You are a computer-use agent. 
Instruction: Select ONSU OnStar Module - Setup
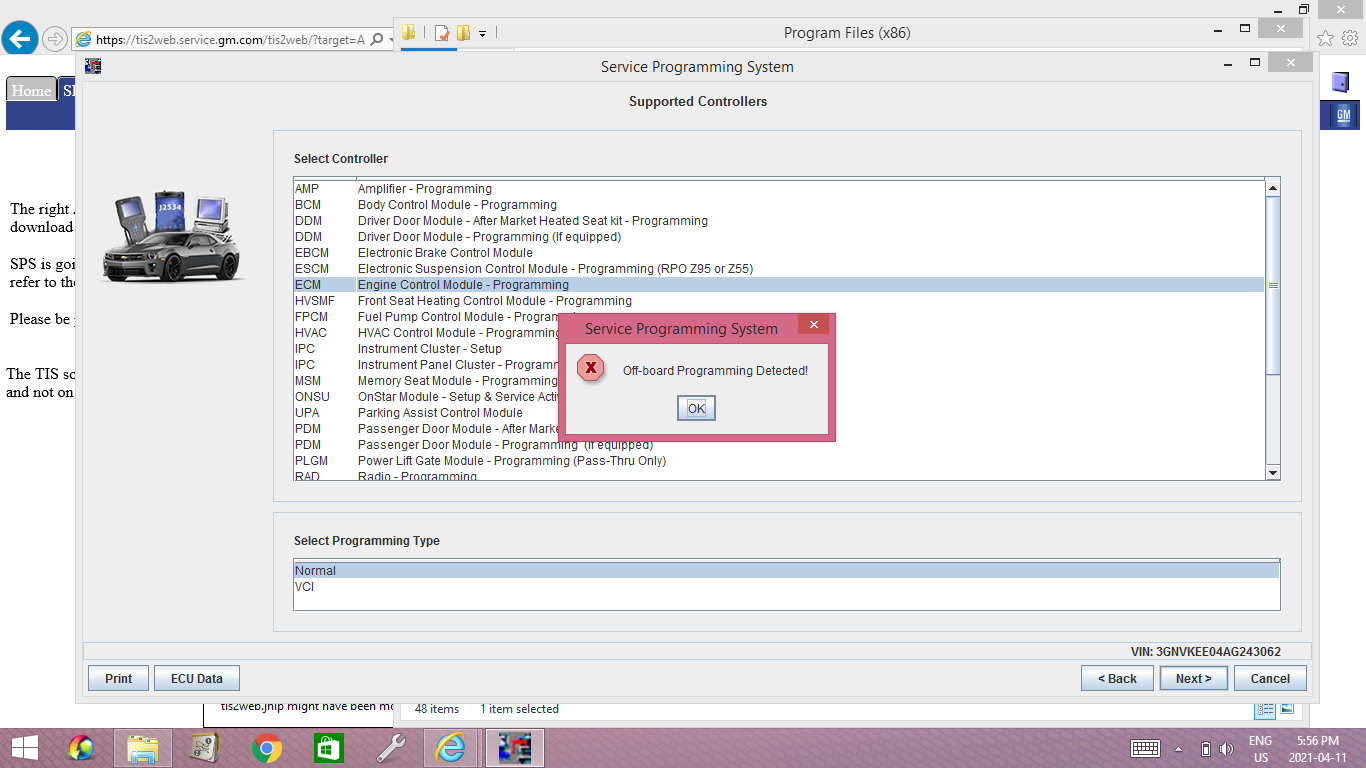tap(779, 397)
